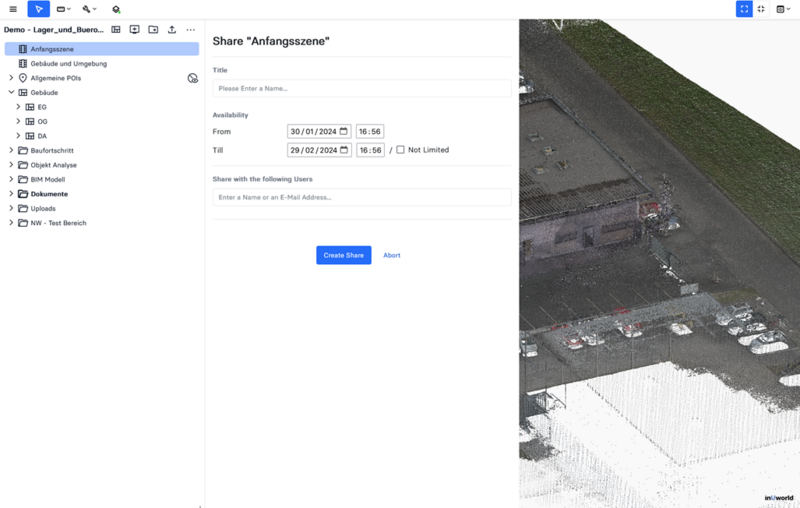Click the Abort link
This screenshot has height=508, width=800.
(392, 255)
